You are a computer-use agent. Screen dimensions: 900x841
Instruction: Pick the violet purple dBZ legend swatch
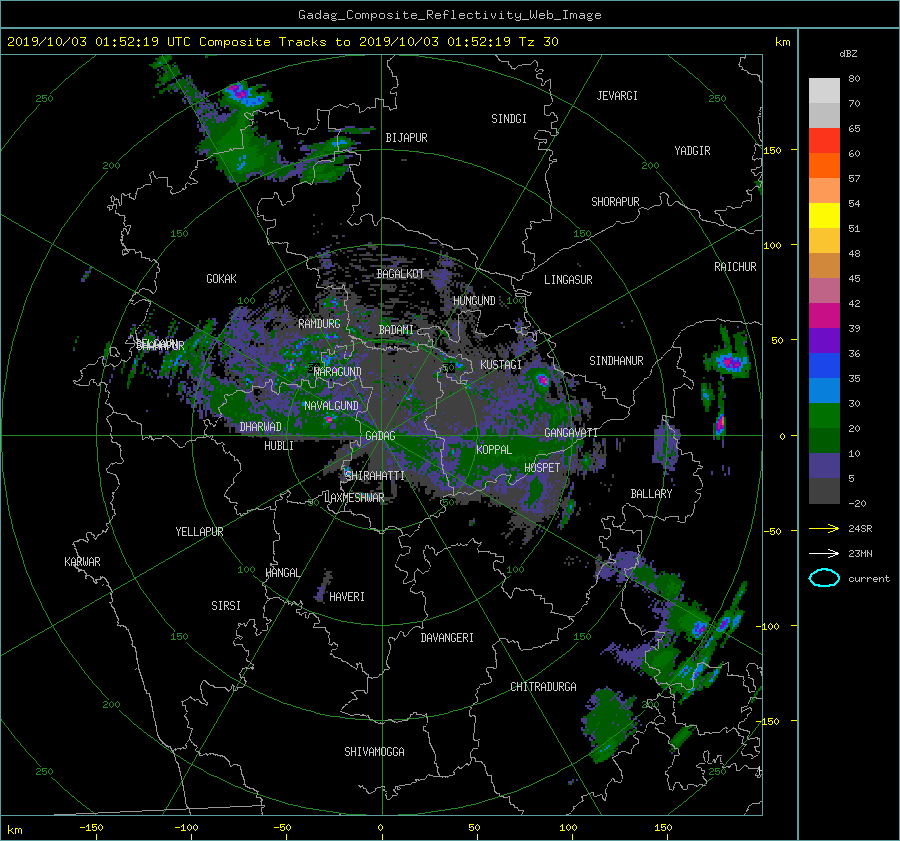pyautogui.click(x=824, y=340)
